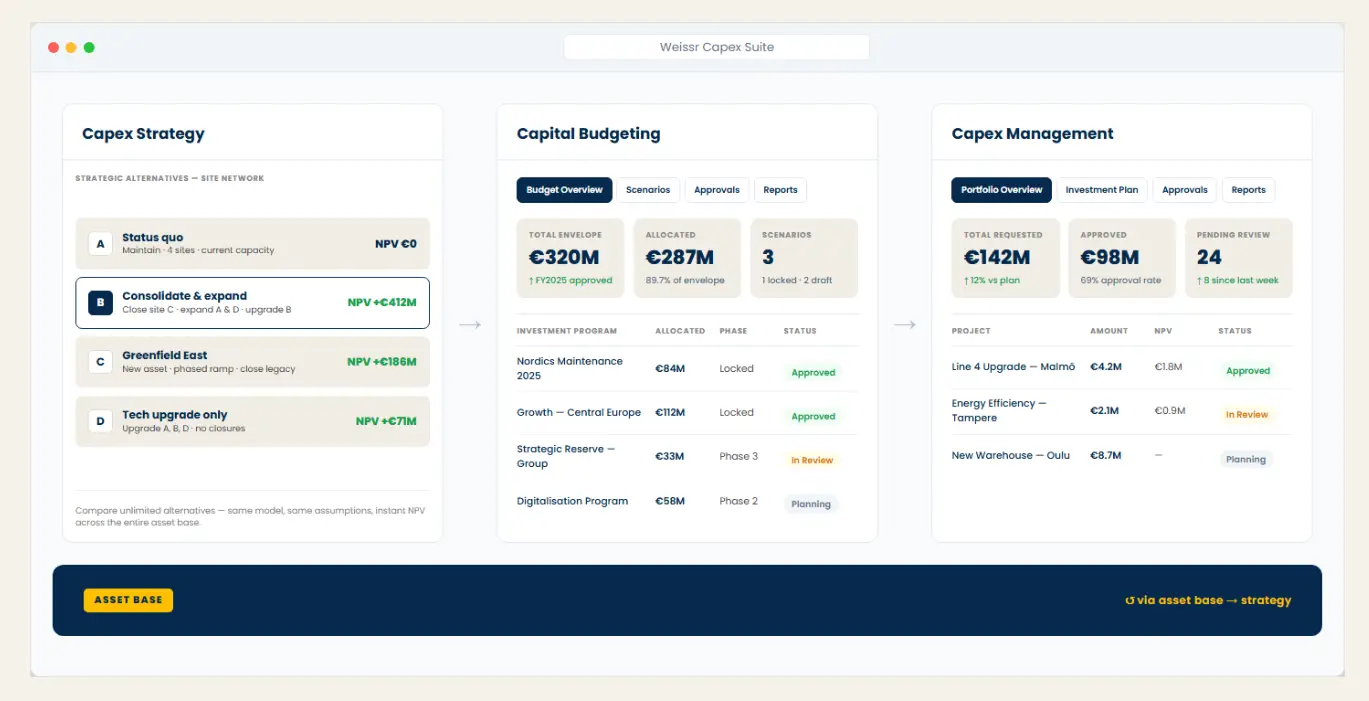Viewport: 1369px width, 701px height.
Task: Click the ASSET BASE yellow button
Action: (x=128, y=600)
